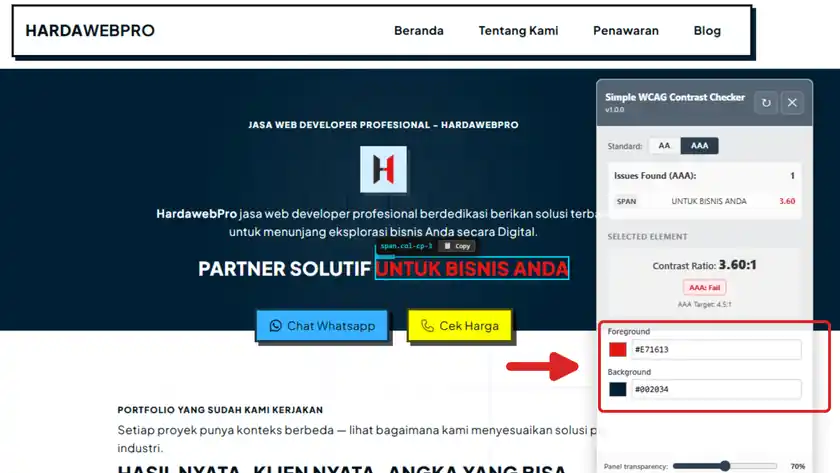The height and width of the screenshot is (473, 840).
Task: Click the phone icon in Cek Harga
Action: (x=427, y=326)
